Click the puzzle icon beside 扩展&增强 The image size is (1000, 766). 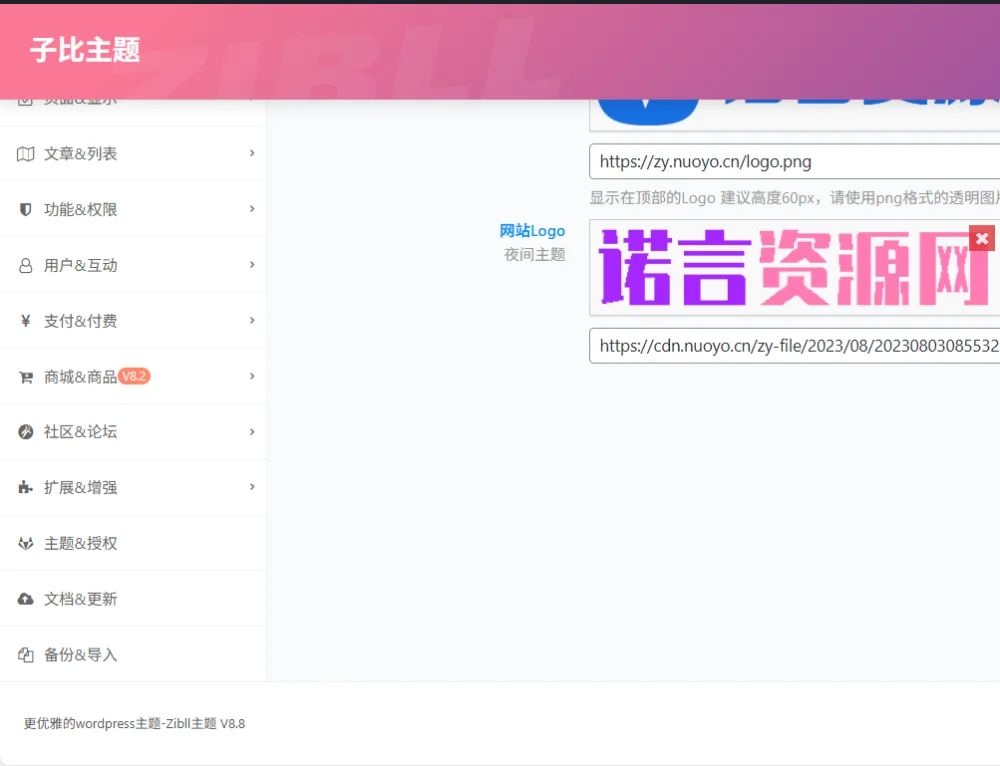pyautogui.click(x=26, y=488)
